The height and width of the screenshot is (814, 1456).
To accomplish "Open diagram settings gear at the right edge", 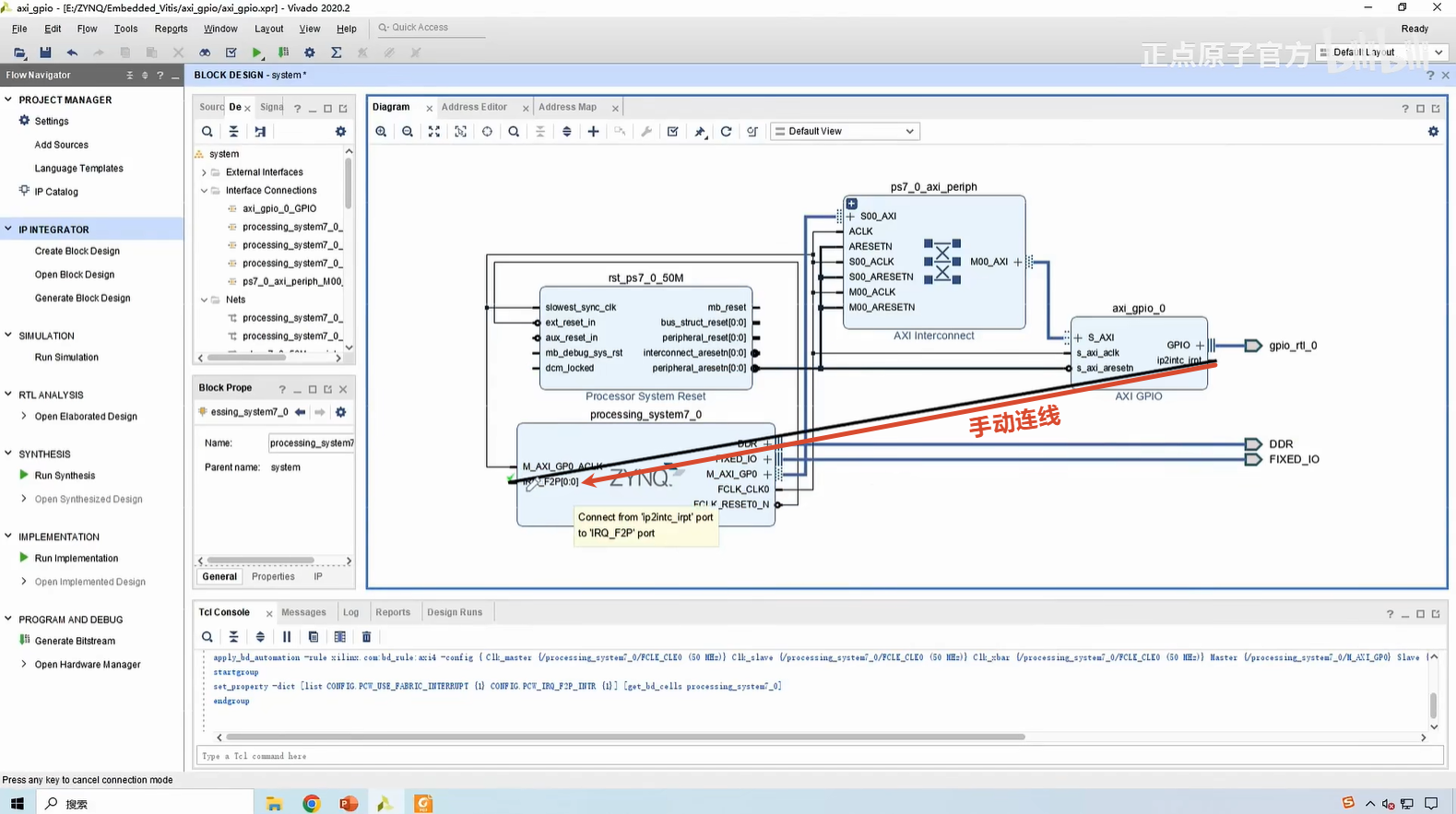I will click(x=1433, y=131).
